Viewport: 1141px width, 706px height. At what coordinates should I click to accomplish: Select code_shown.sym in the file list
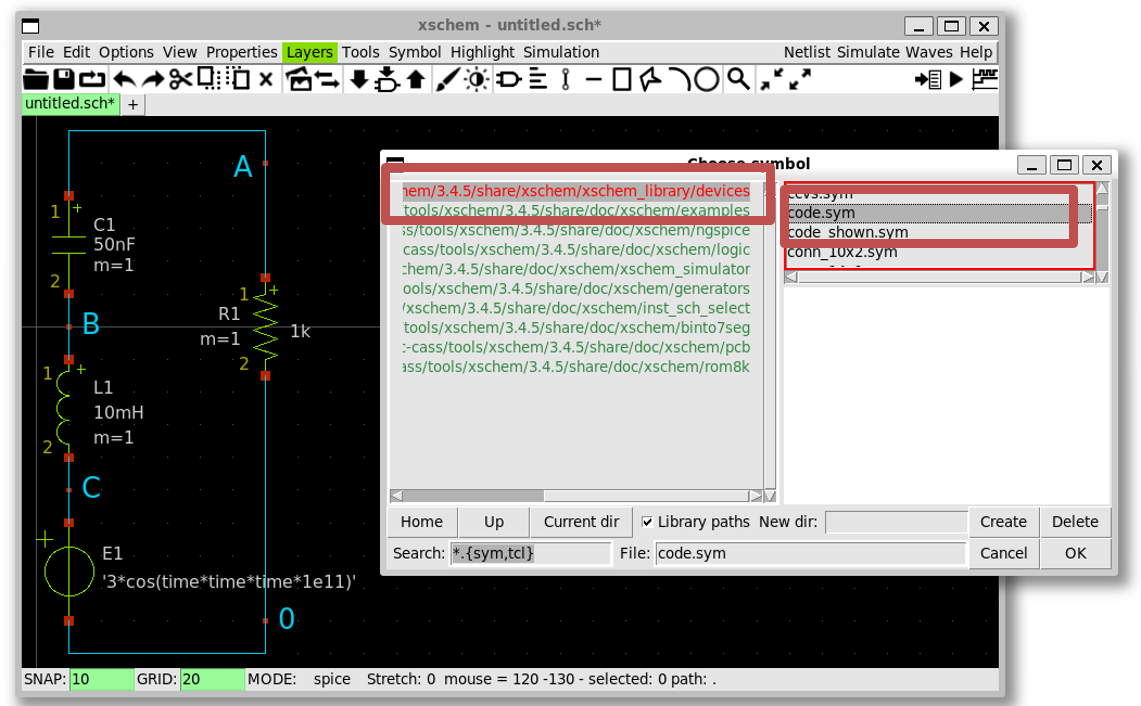(x=848, y=232)
